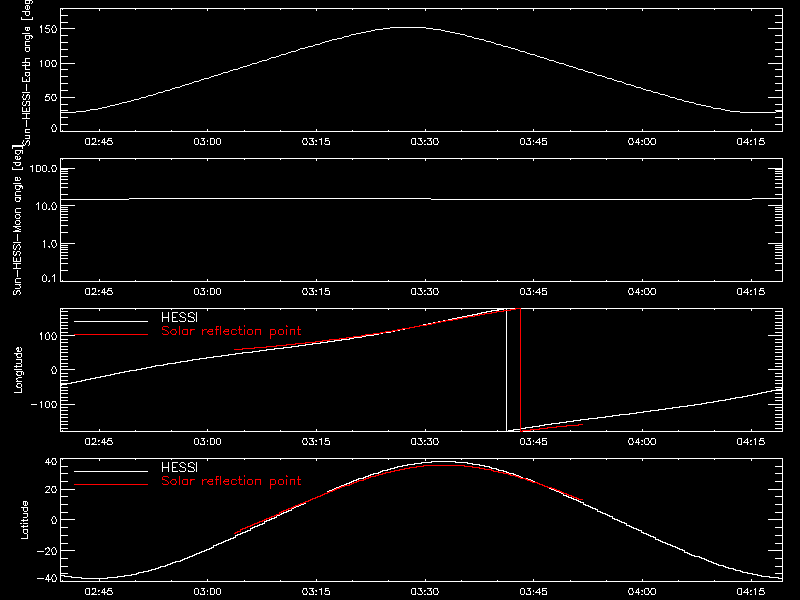
Task: Select HESSI legend text in Latitude plot
Action: 179,467
